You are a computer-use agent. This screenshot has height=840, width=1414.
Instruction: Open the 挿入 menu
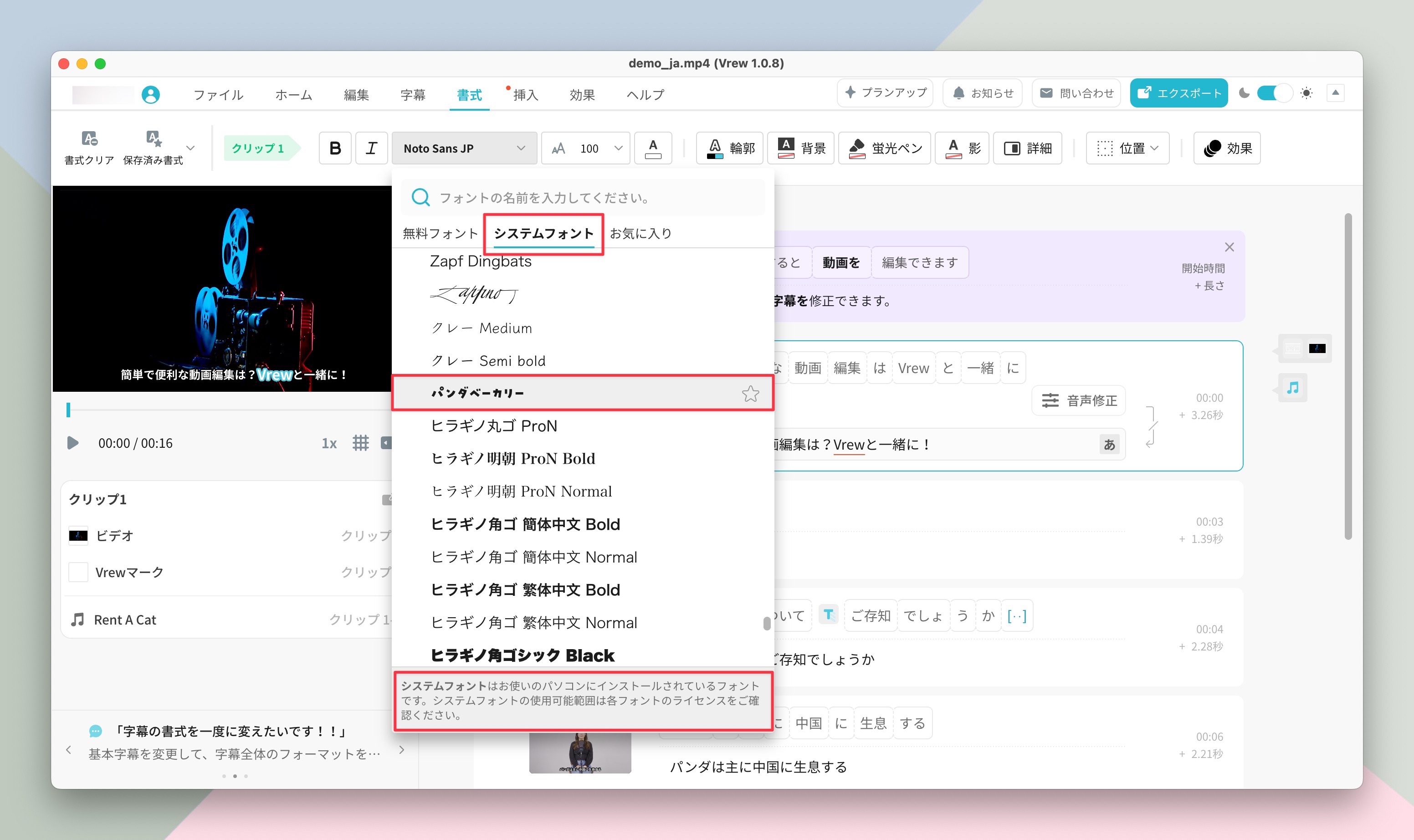click(x=526, y=95)
